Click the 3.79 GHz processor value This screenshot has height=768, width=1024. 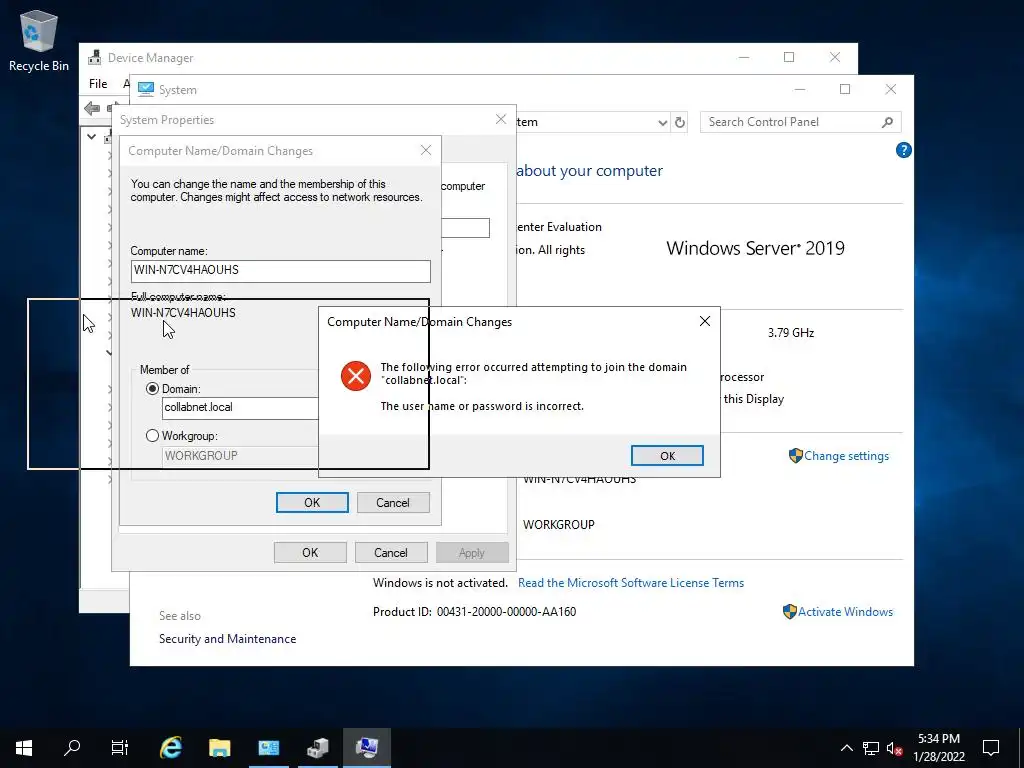791,333
